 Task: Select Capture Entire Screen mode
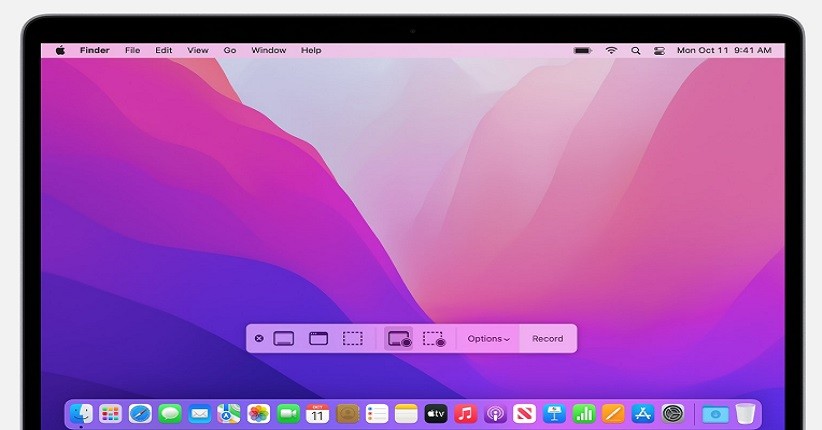click(x=284, y=339)
